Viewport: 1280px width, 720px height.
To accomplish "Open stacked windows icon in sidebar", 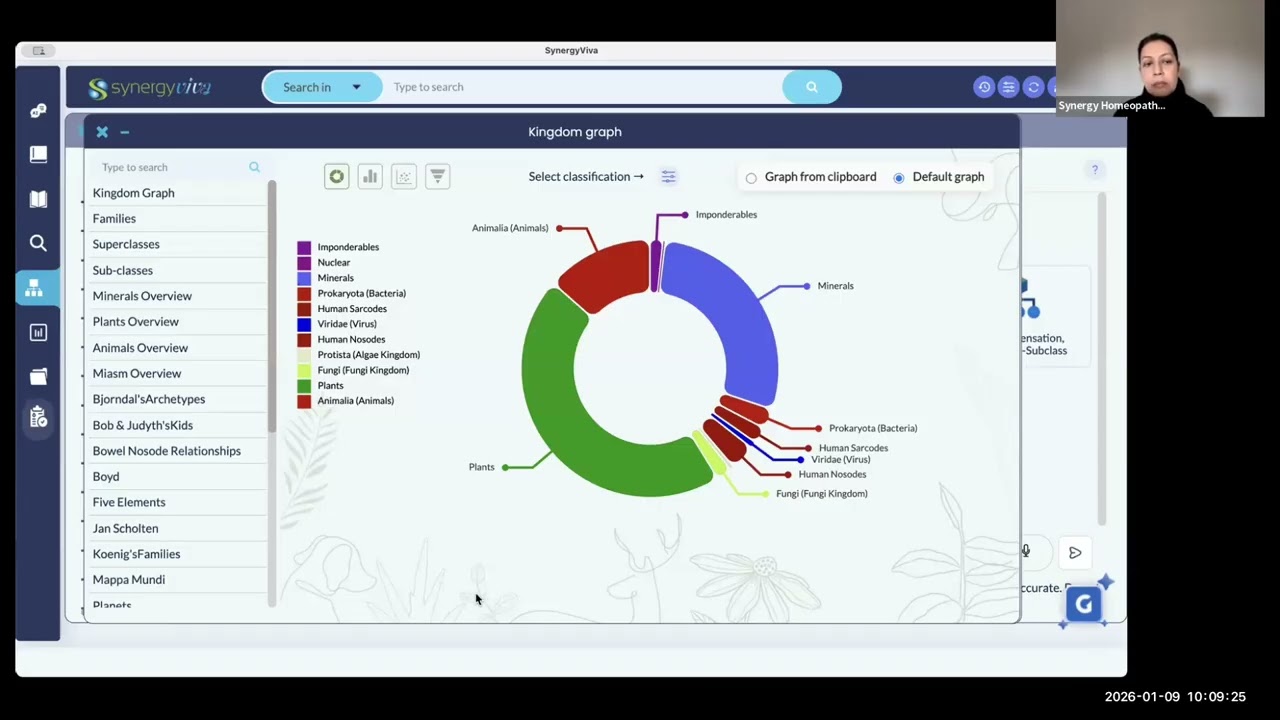I will pos(38,376).
